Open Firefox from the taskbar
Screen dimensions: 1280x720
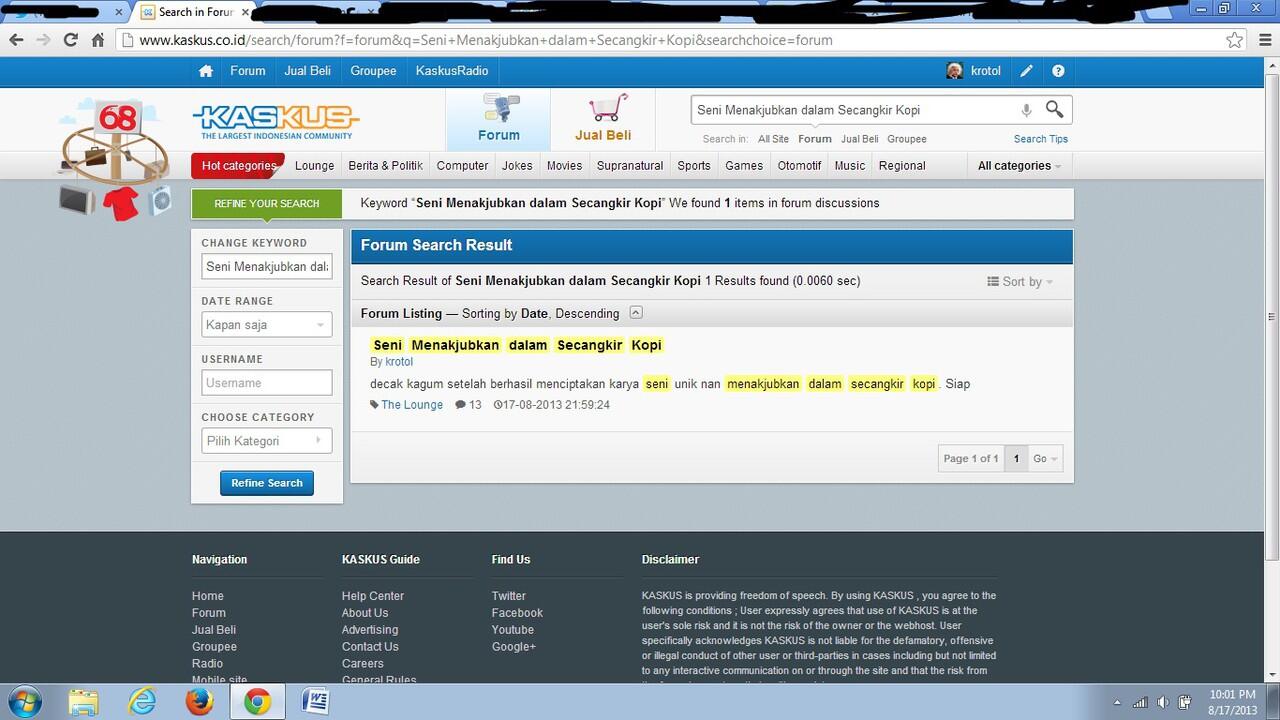(x=199, y=701)
